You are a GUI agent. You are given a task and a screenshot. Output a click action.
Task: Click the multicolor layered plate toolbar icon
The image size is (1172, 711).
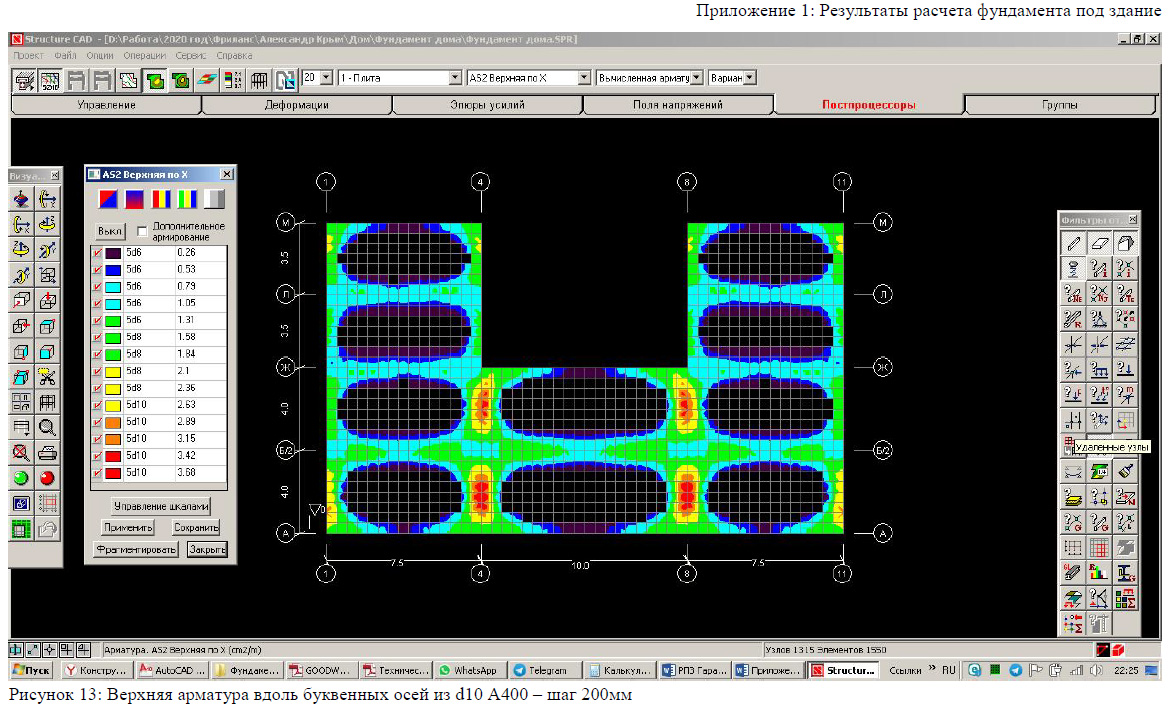point(207,79)
